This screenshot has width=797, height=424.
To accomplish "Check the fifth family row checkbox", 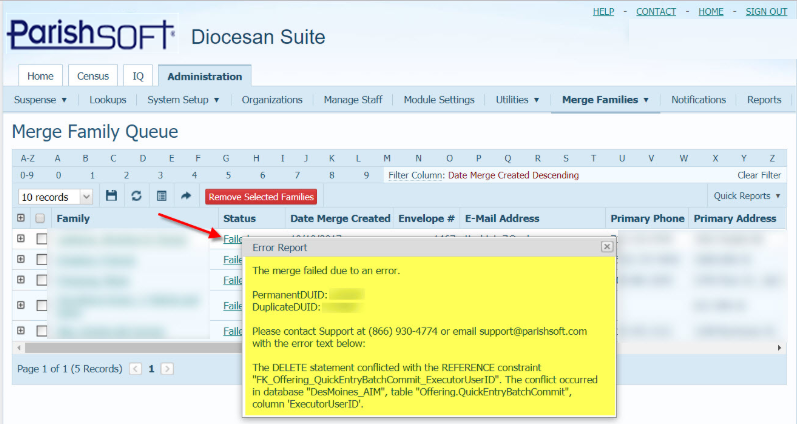I will pyautogui.click(x=42, y=331).
